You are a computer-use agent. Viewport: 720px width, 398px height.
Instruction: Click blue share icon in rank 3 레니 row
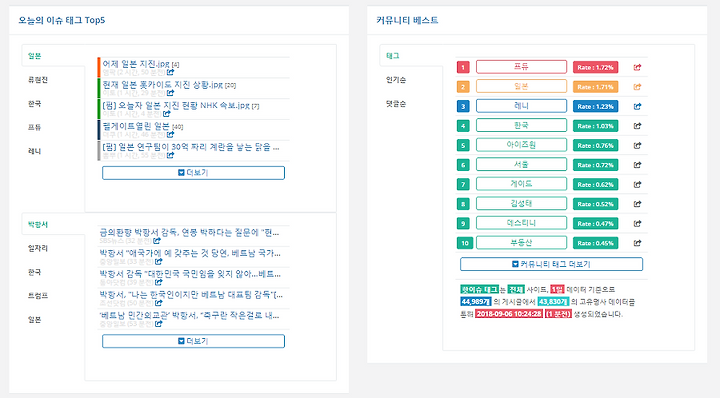click(637, 107)
